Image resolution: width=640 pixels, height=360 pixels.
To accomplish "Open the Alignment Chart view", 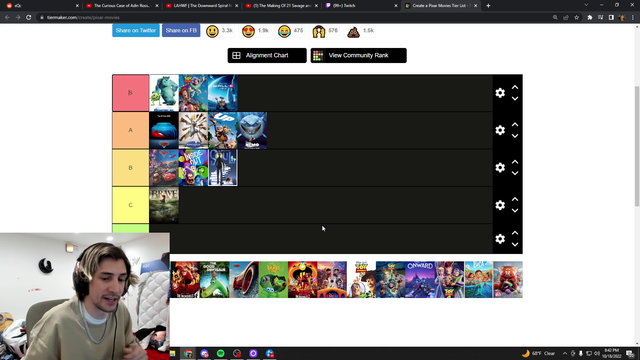I will coord(267,56).
